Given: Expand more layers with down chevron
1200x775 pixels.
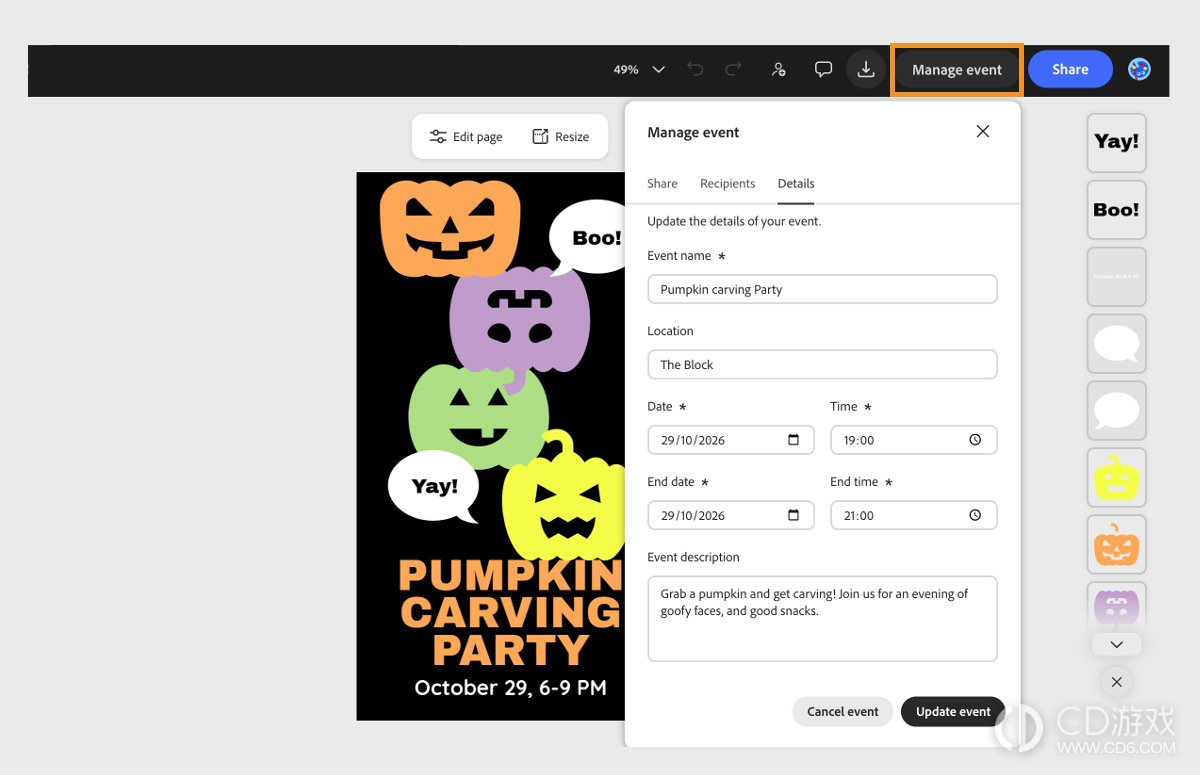Looking at the screenshot, I should click(1117, 644).
